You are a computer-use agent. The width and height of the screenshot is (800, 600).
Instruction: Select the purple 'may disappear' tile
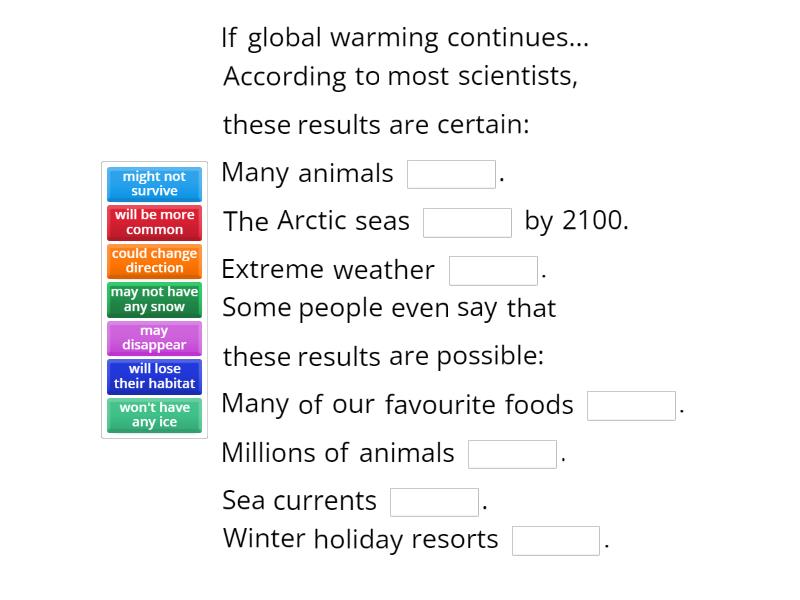(154, 338)
